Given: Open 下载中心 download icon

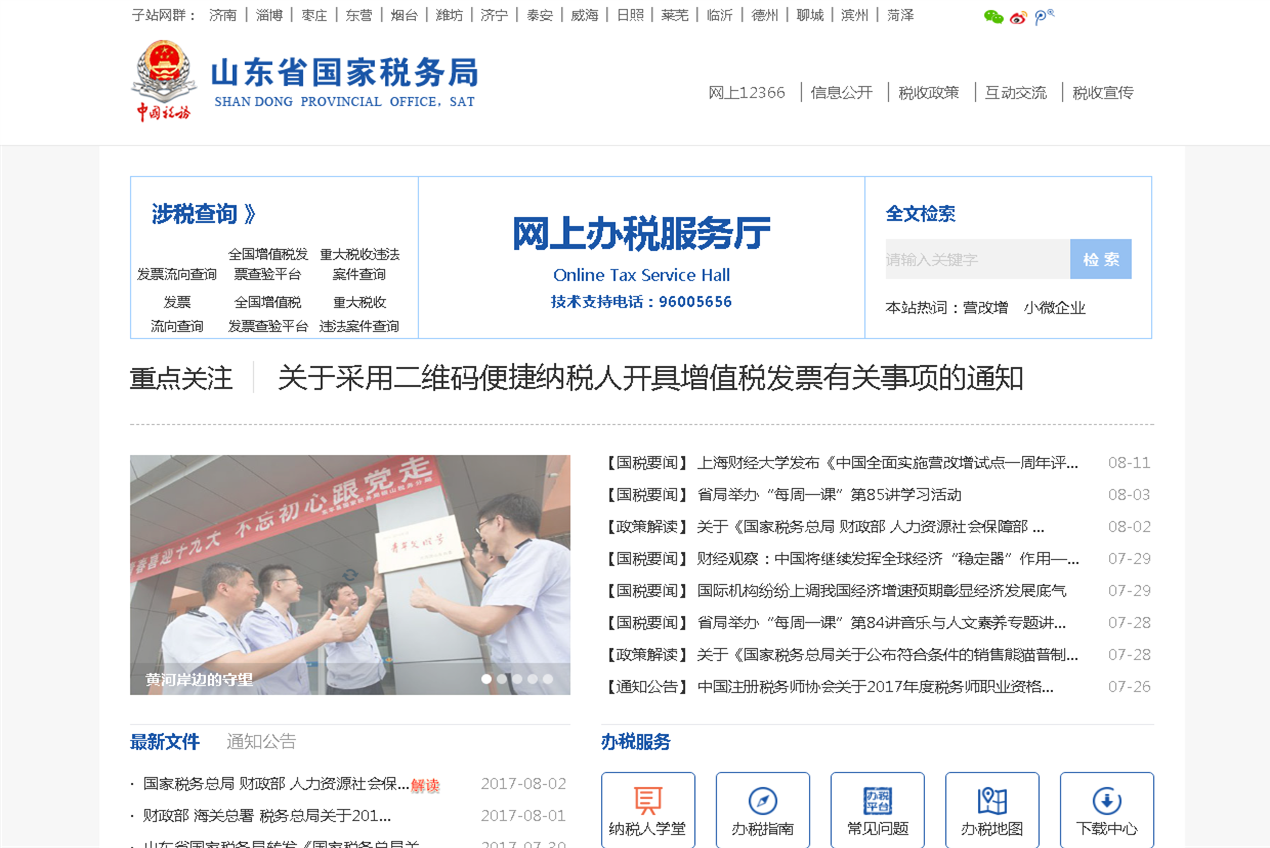Looking at the screenshot, I should [1107, 810].
